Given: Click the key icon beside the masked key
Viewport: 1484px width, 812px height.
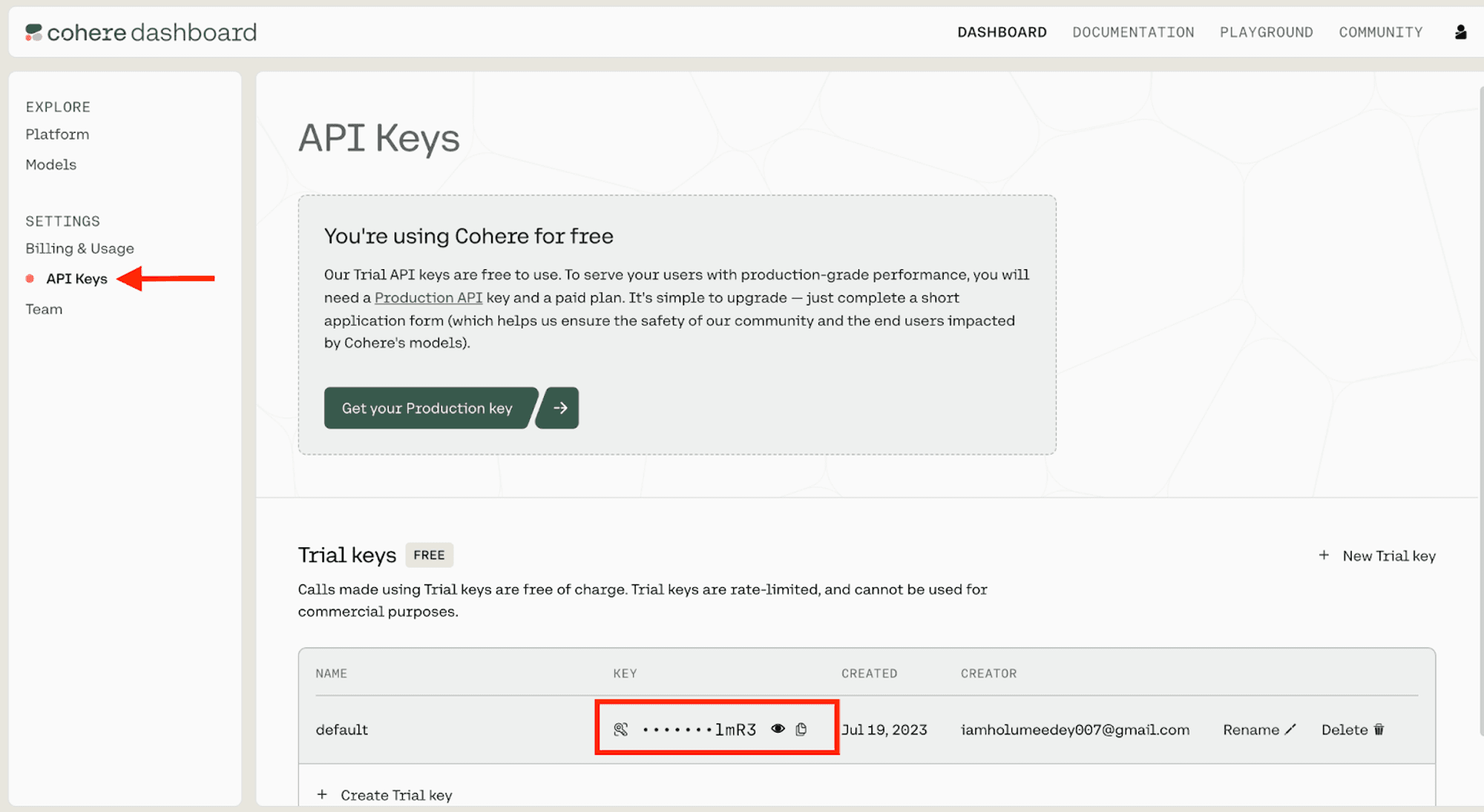Looking at the screenshot, I should pos(620,728).
